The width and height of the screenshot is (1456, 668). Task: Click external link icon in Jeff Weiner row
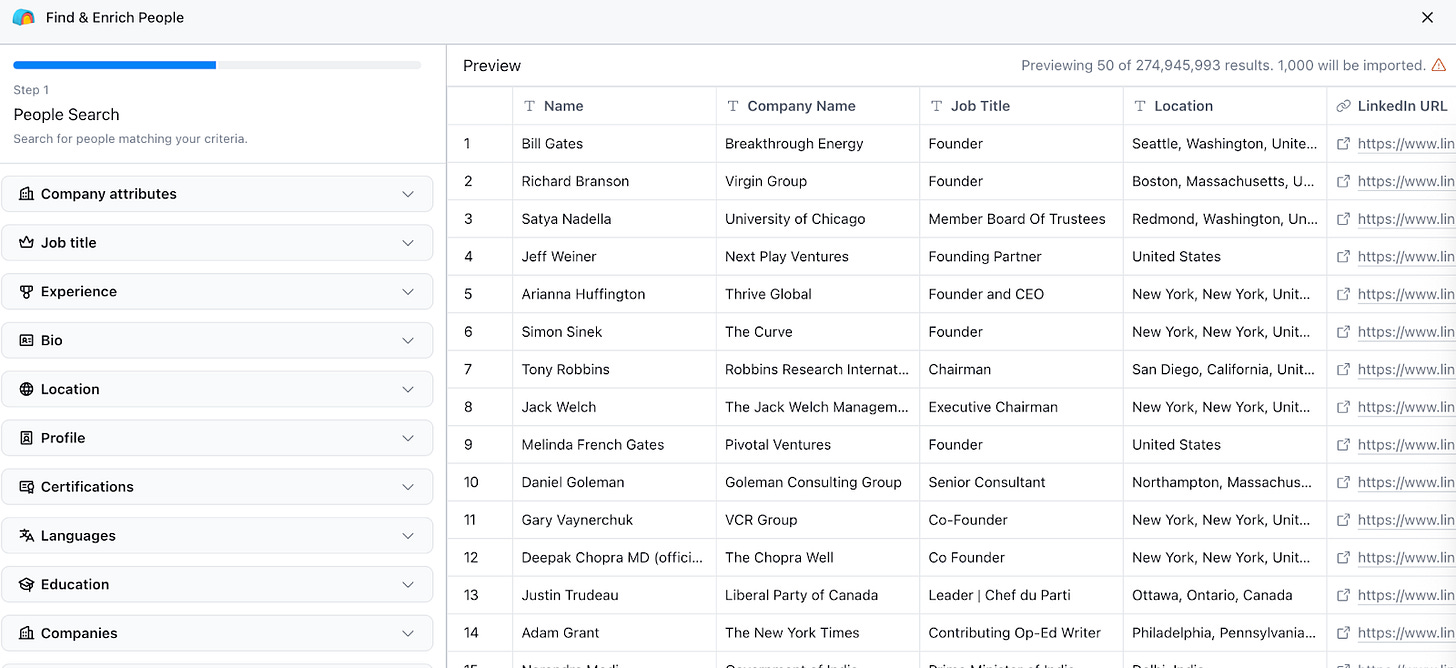click(1343, 256)
